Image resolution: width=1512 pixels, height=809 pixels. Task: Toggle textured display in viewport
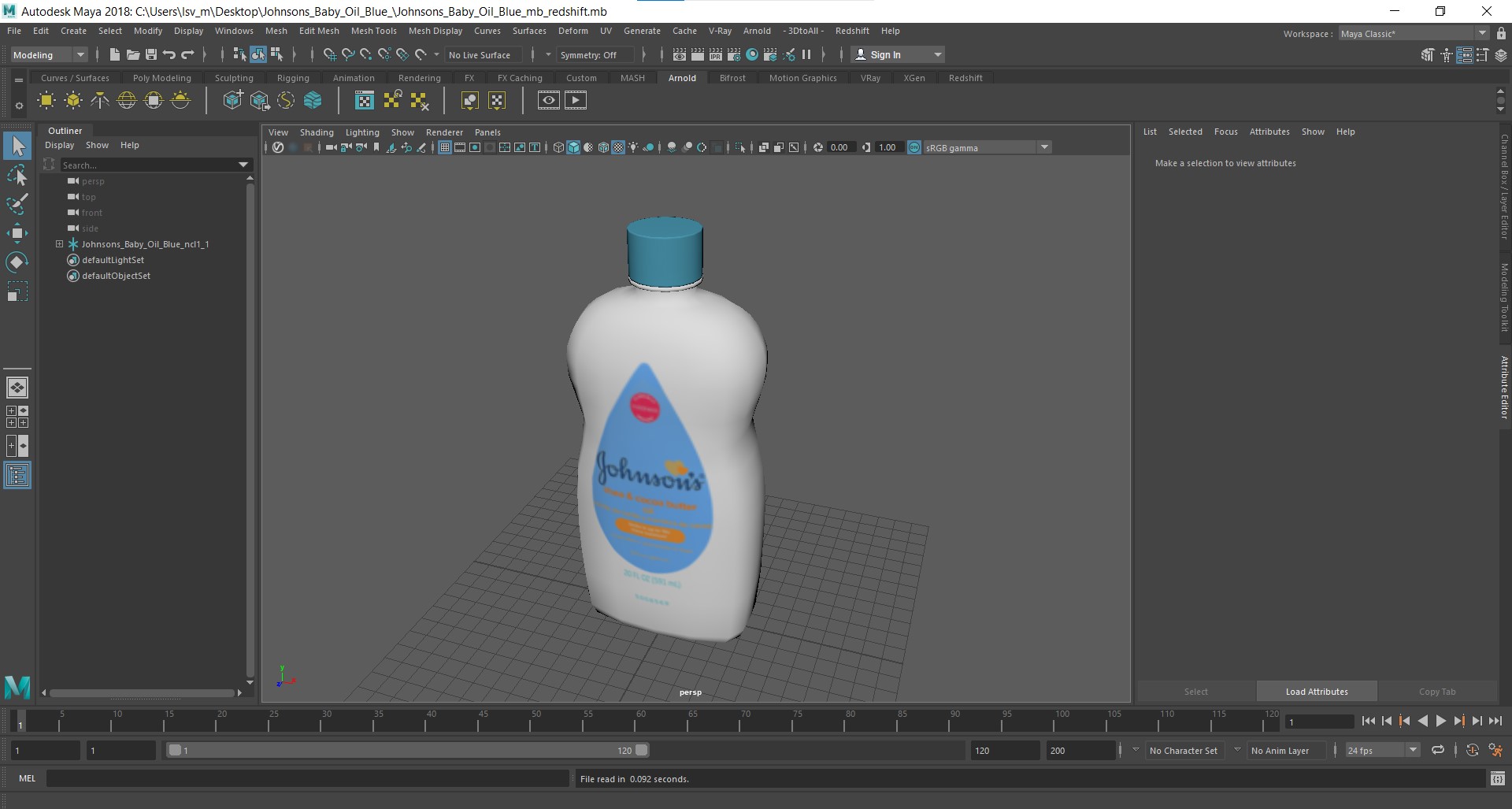click(618, 147)
